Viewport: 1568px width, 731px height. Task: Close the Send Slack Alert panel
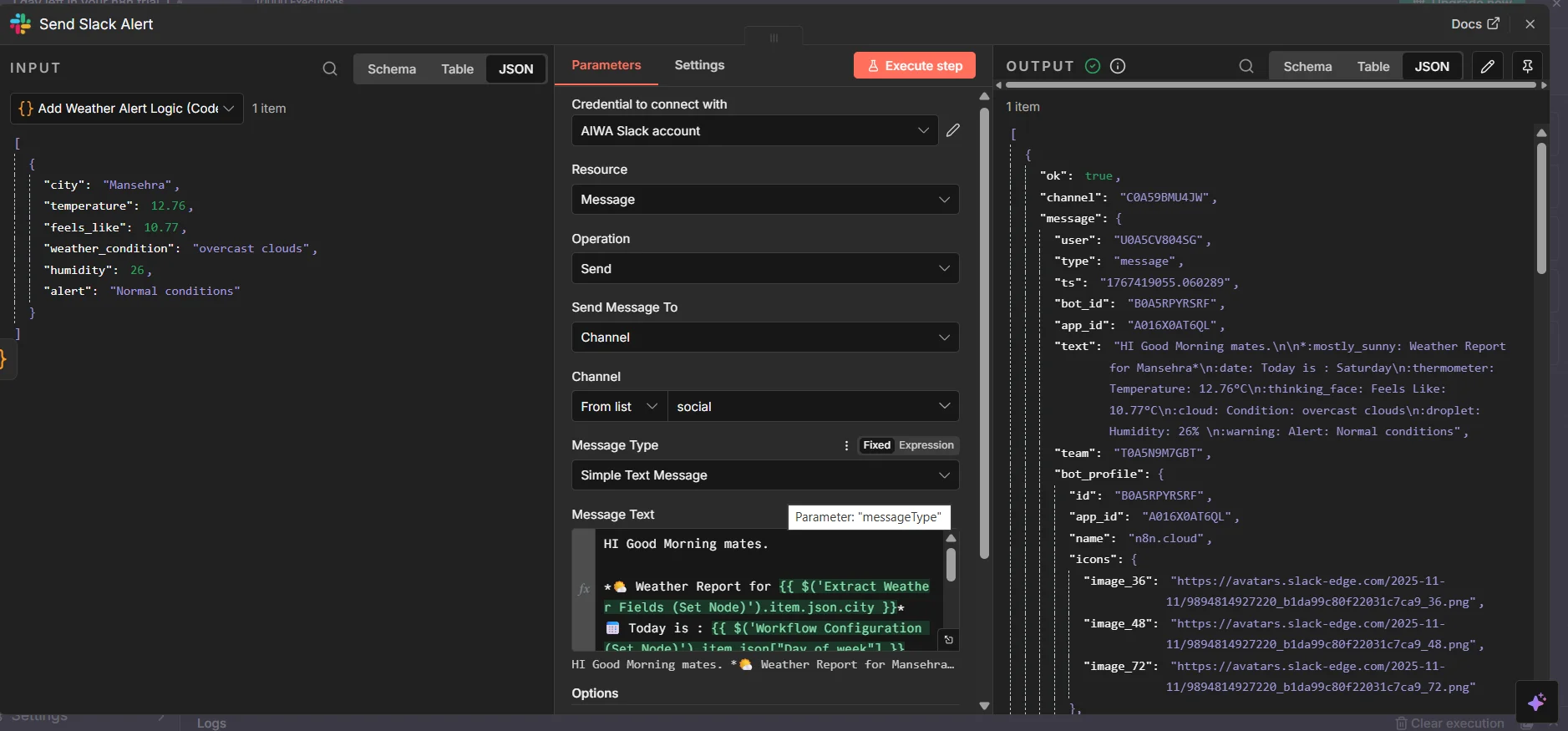pyautogui.click(x=1530, y=24)
